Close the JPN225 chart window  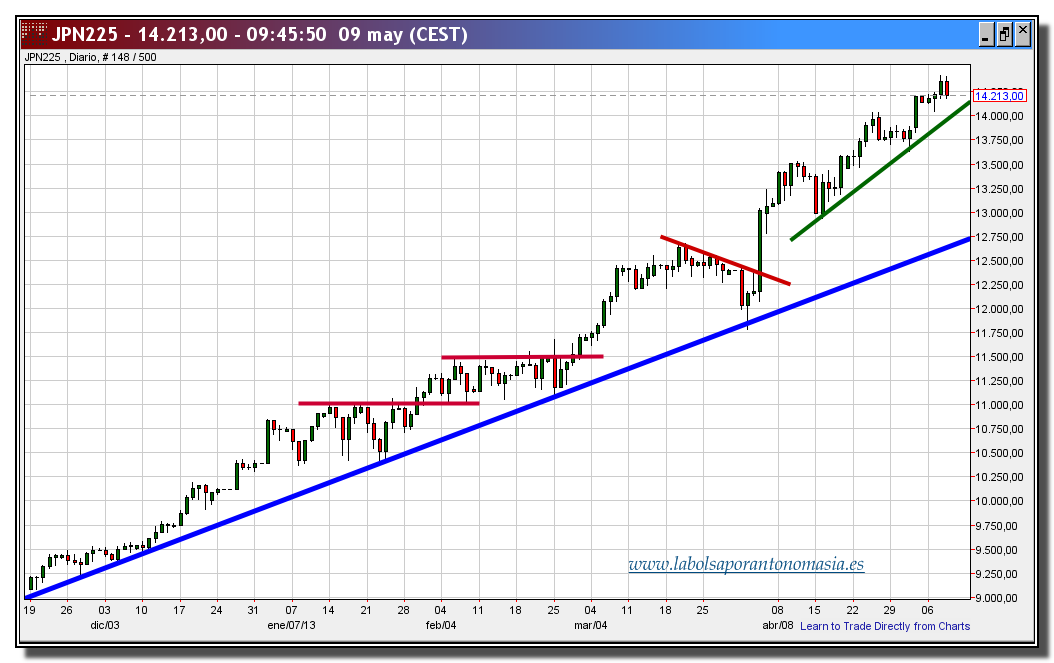[1022, 32]
